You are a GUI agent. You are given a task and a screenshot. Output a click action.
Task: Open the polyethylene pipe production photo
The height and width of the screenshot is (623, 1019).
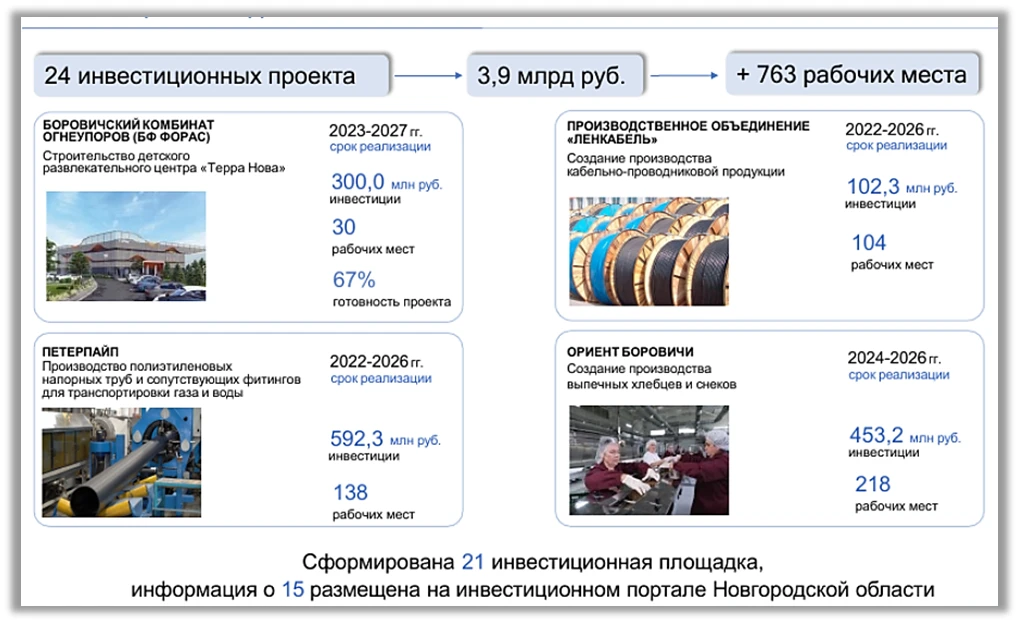coord(122,463)
